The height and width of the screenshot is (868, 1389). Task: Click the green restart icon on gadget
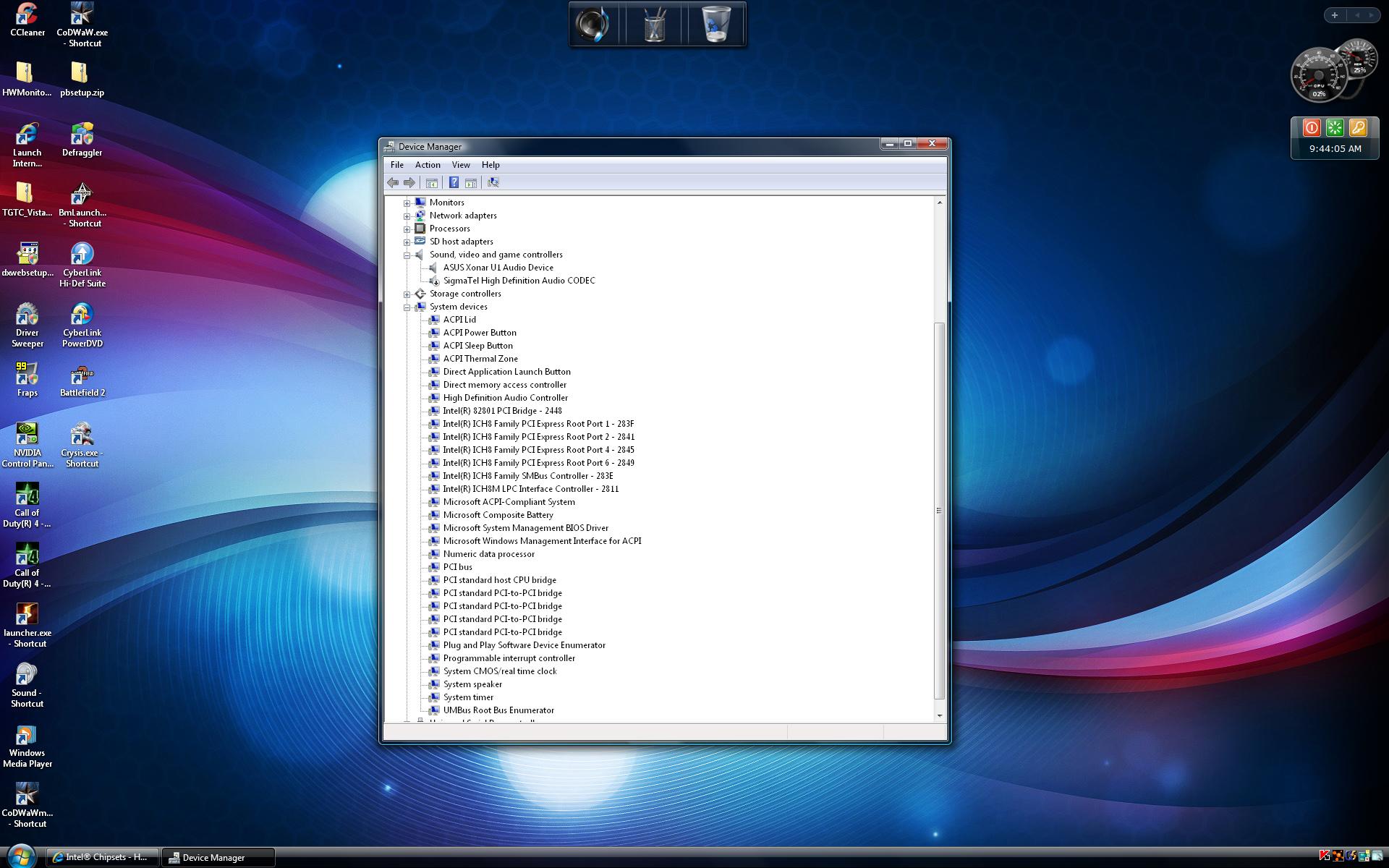point(1335,128)
